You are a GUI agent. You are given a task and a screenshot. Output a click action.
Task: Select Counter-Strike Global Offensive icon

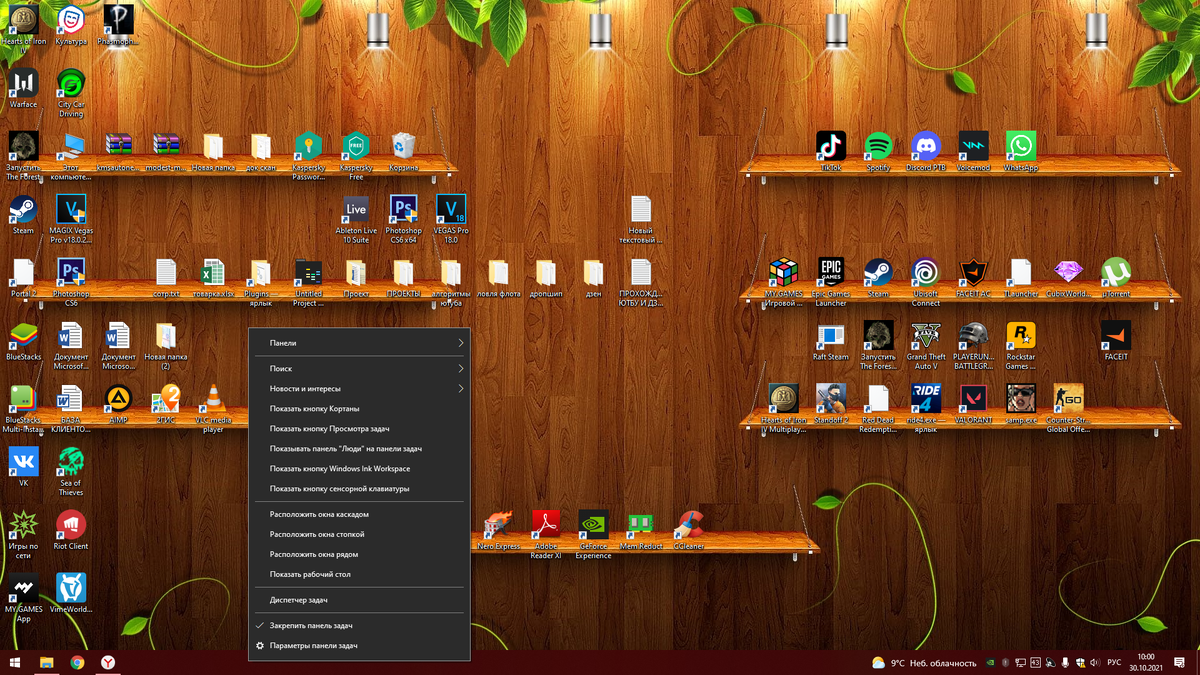point(1068,409)
